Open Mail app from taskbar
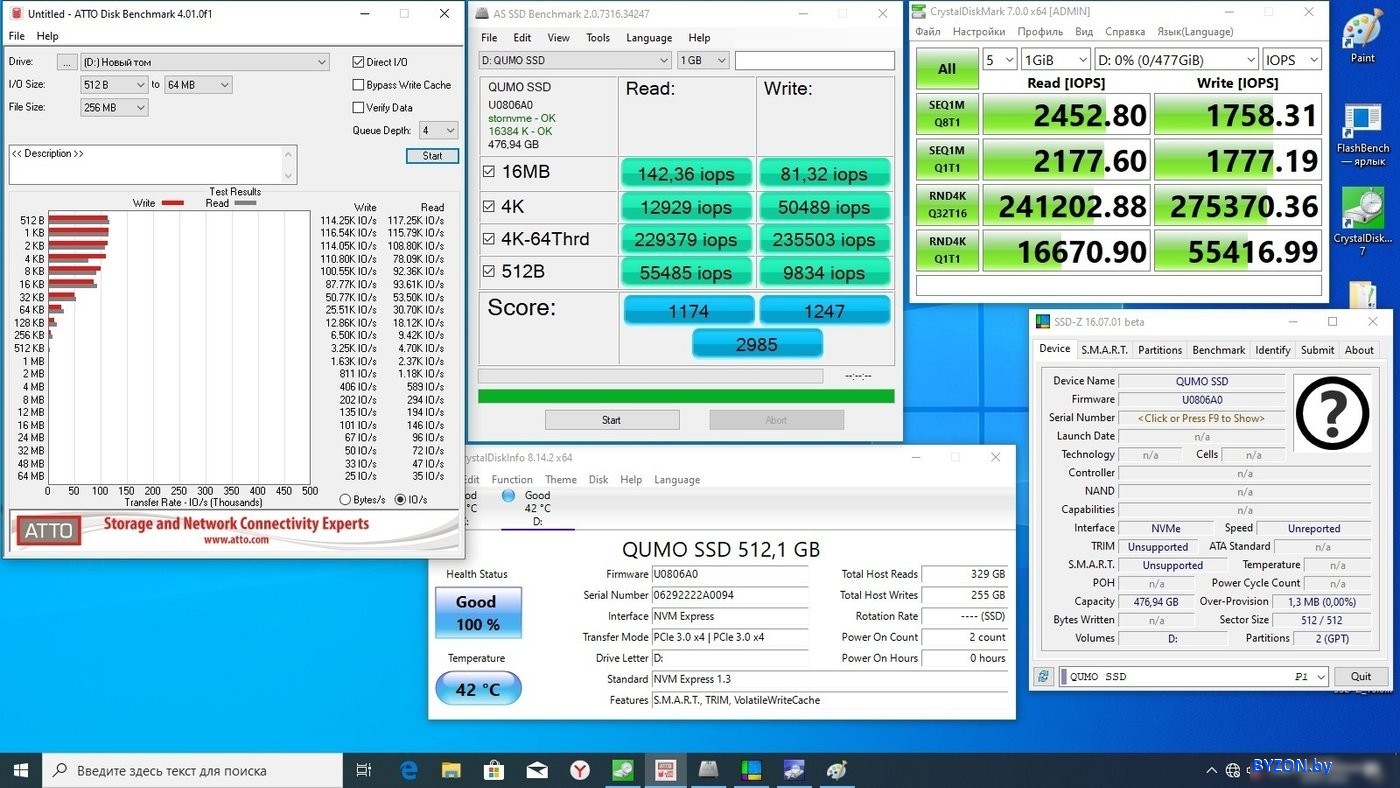 click(537, 770)
